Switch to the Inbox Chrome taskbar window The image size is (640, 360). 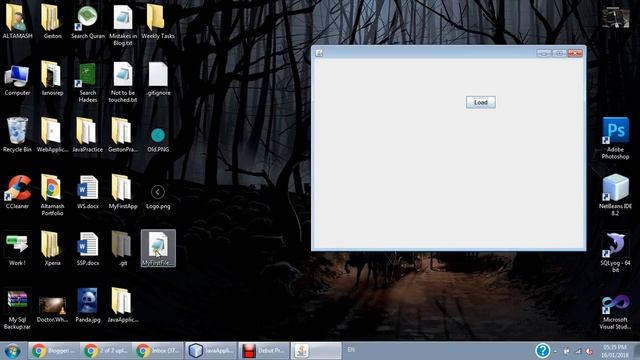pos(158,351)
